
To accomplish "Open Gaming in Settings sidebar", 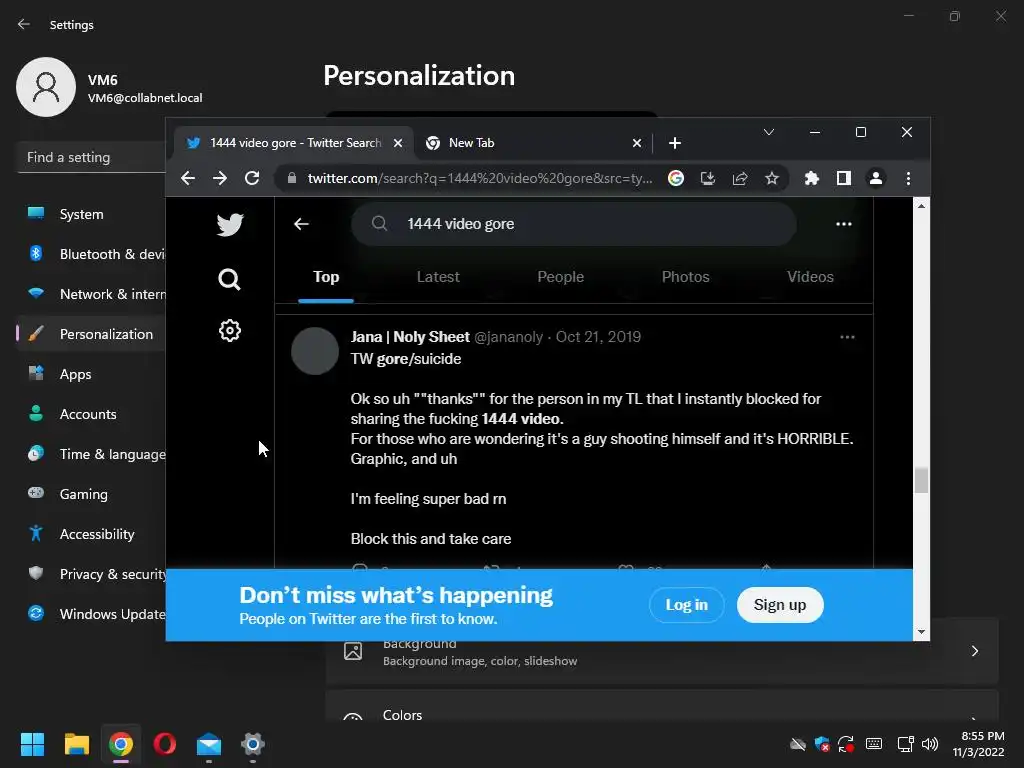I will pyautogui.click(x=91, y=494).
